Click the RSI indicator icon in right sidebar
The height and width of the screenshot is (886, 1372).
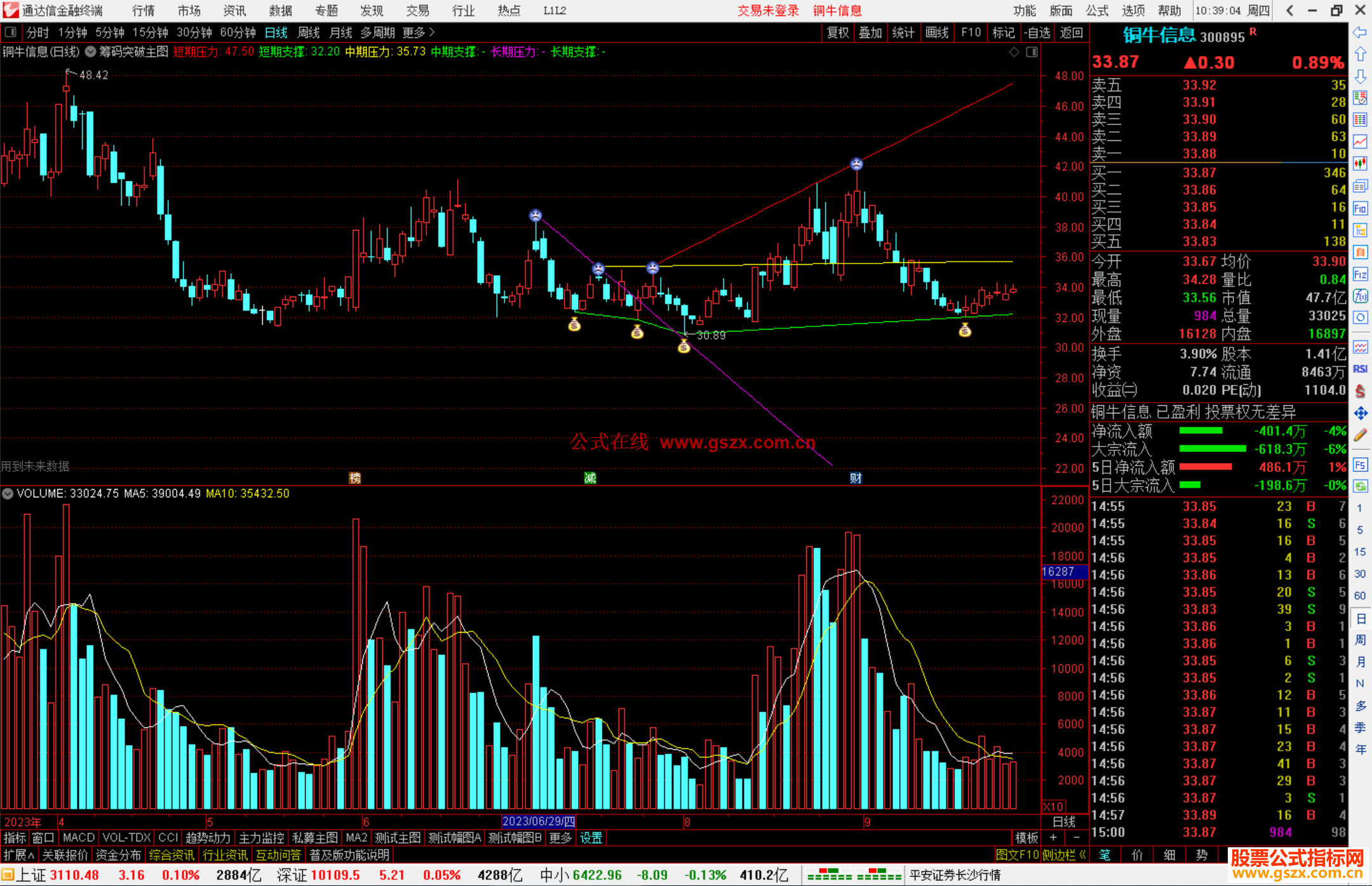(x=1360, y=369)
